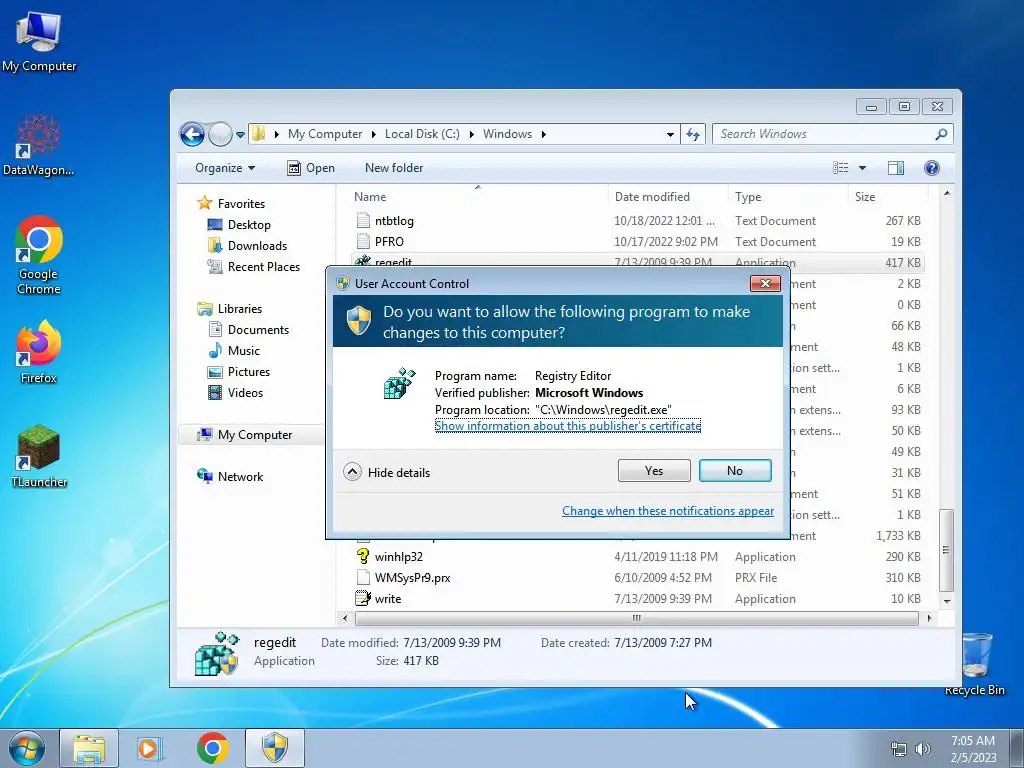Viewport: 1024px width, 768px height.
Task: Close the User Account Control dialog
Action: 765,283
